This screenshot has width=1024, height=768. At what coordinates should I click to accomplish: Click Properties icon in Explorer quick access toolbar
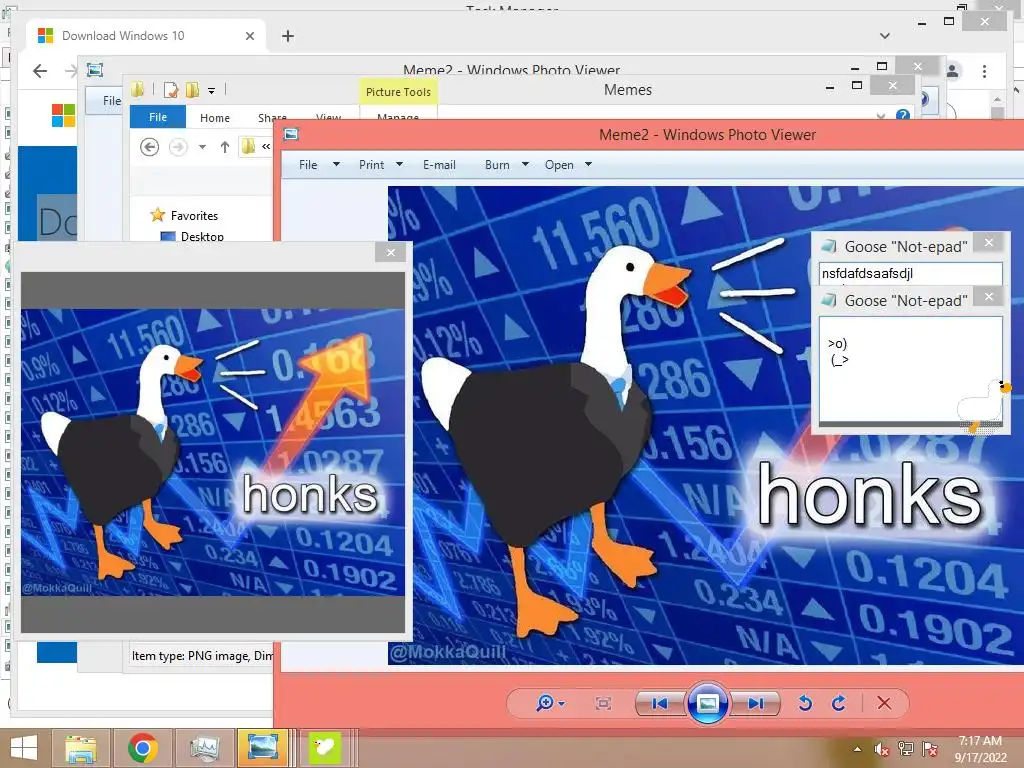coord(171,89)
